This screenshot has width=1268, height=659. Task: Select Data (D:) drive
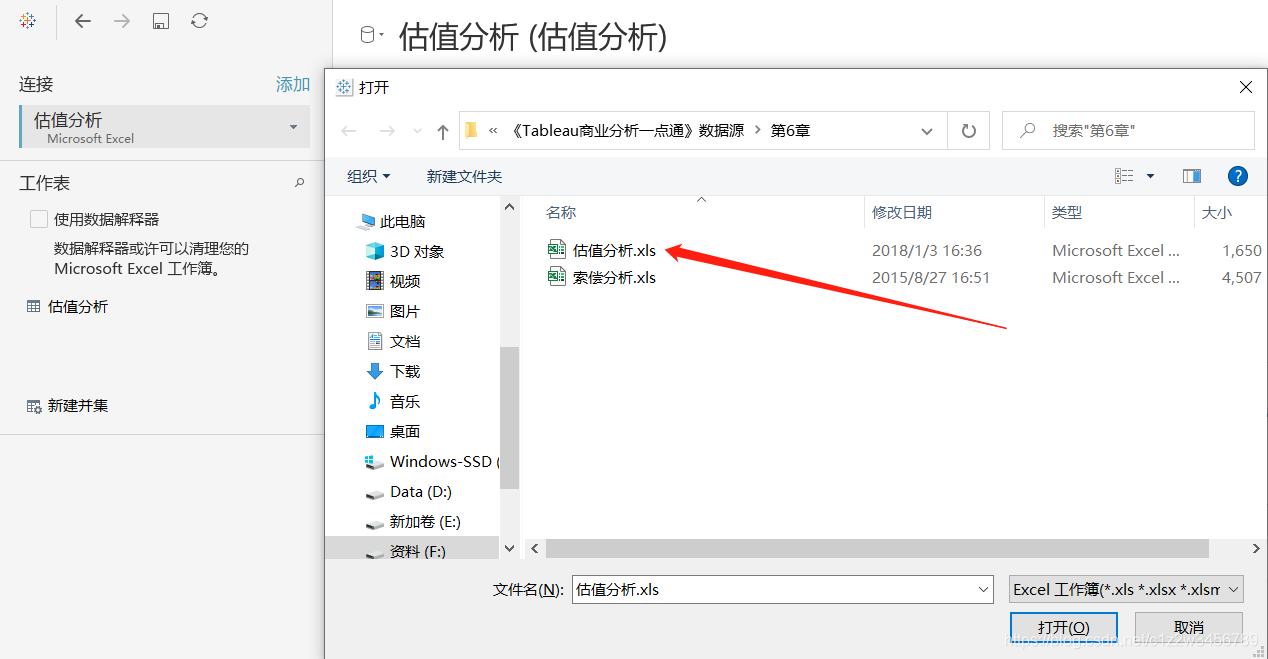coord(409,491)
